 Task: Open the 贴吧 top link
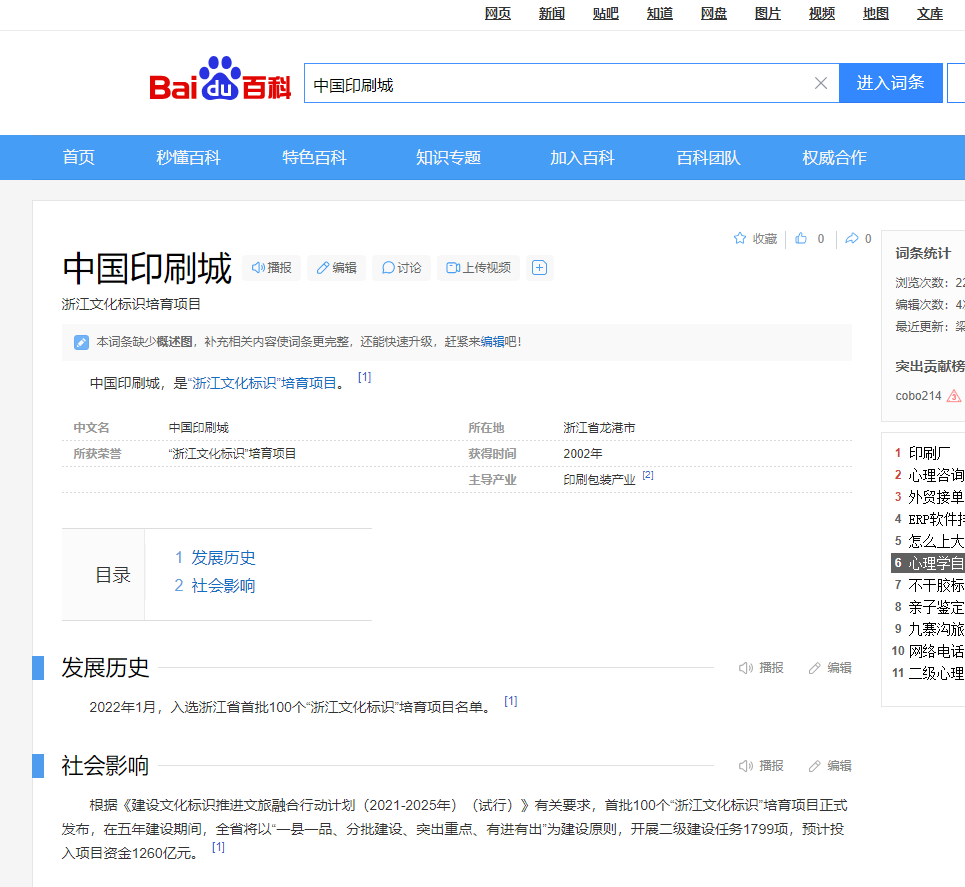[606, 14]
